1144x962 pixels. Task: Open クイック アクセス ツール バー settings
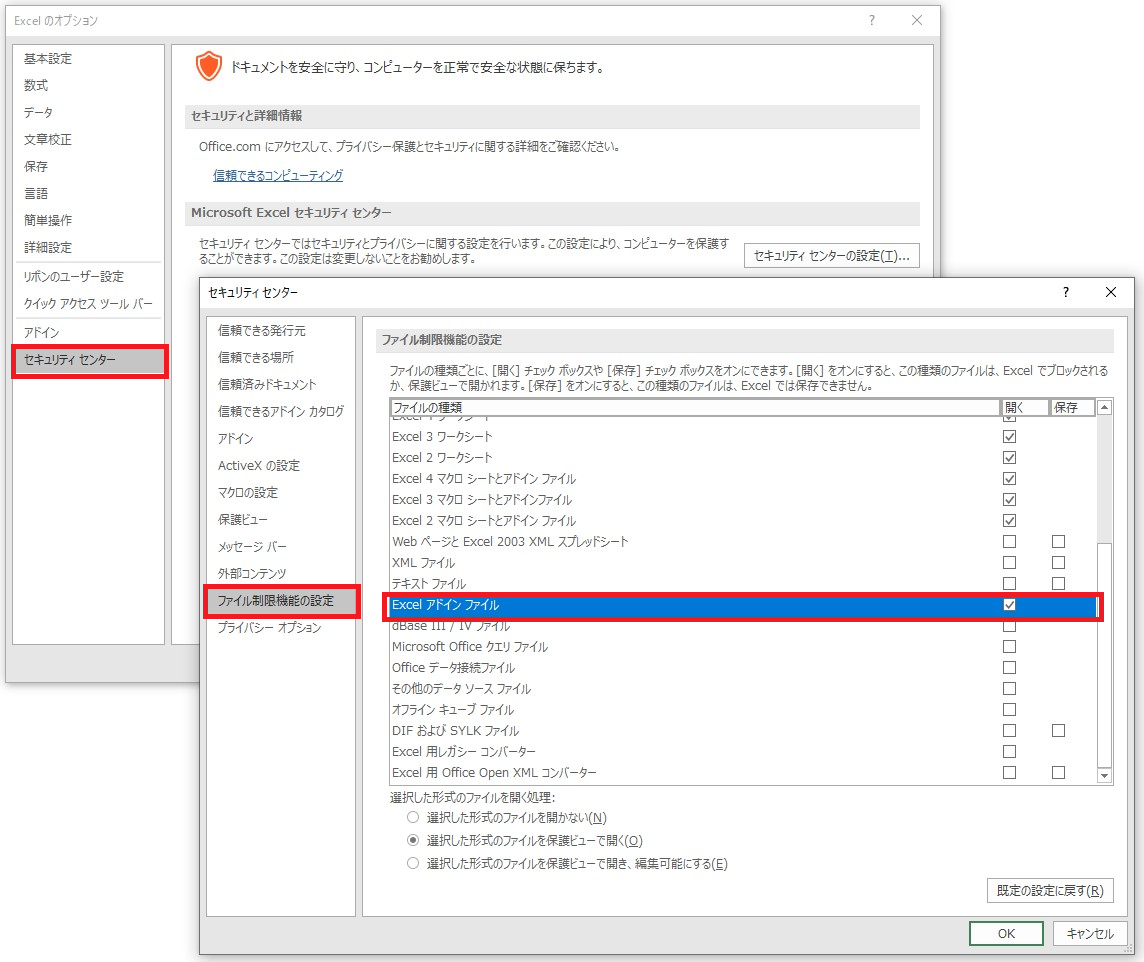click(x=88, y=303)
